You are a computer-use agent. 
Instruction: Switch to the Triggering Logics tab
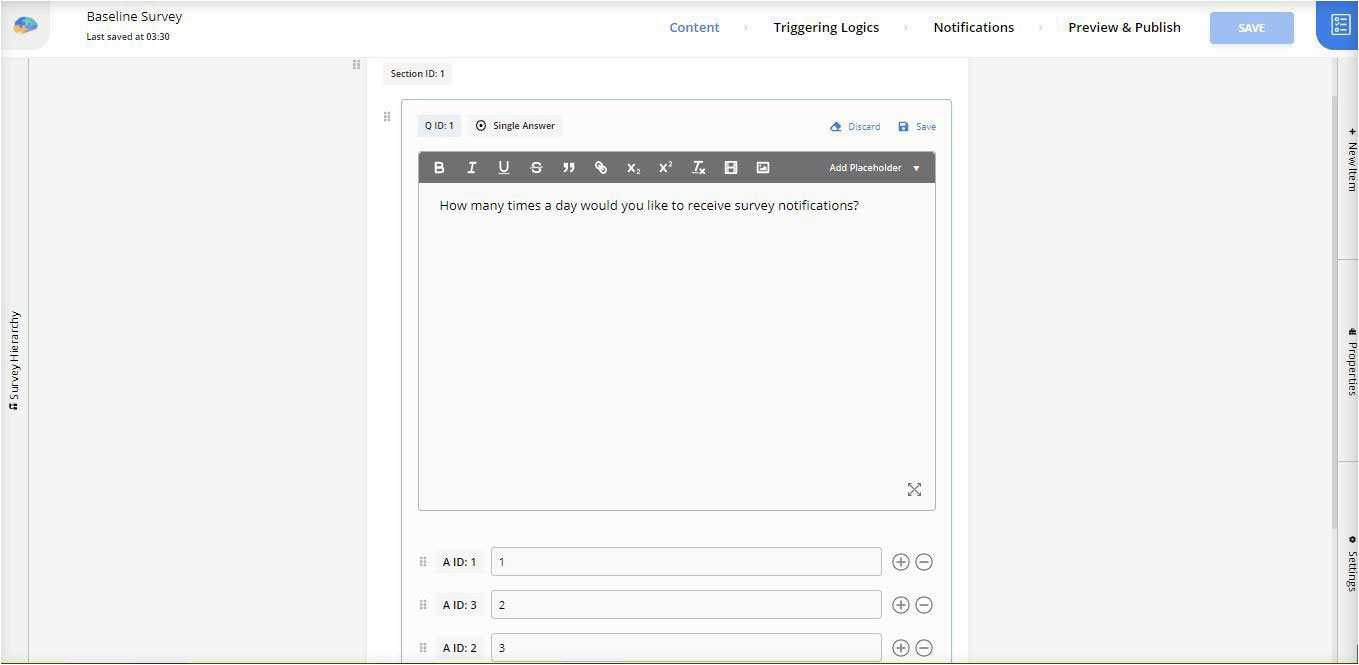826,28
